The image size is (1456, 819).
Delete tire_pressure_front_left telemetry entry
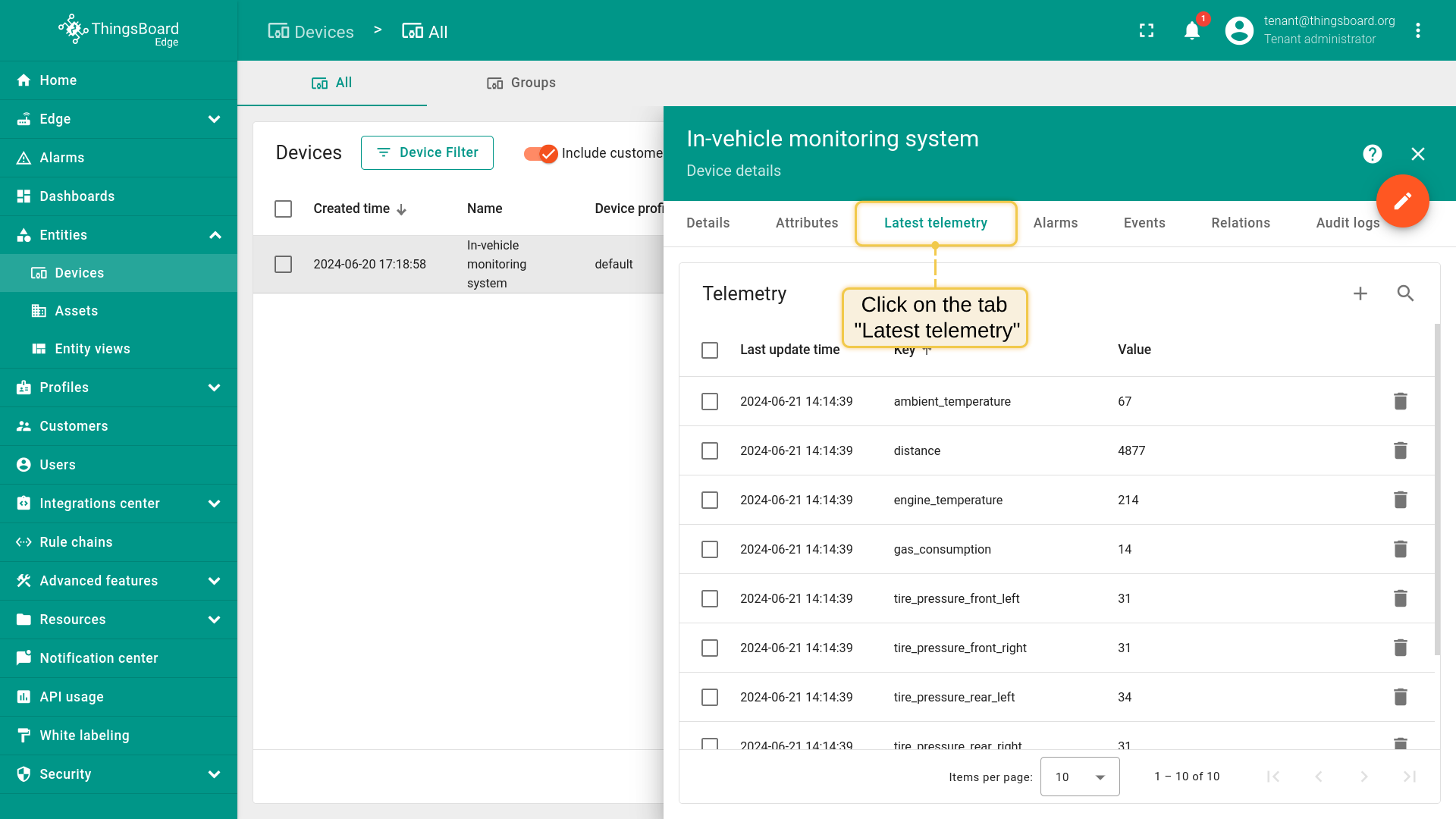(x=1401, y=598)
